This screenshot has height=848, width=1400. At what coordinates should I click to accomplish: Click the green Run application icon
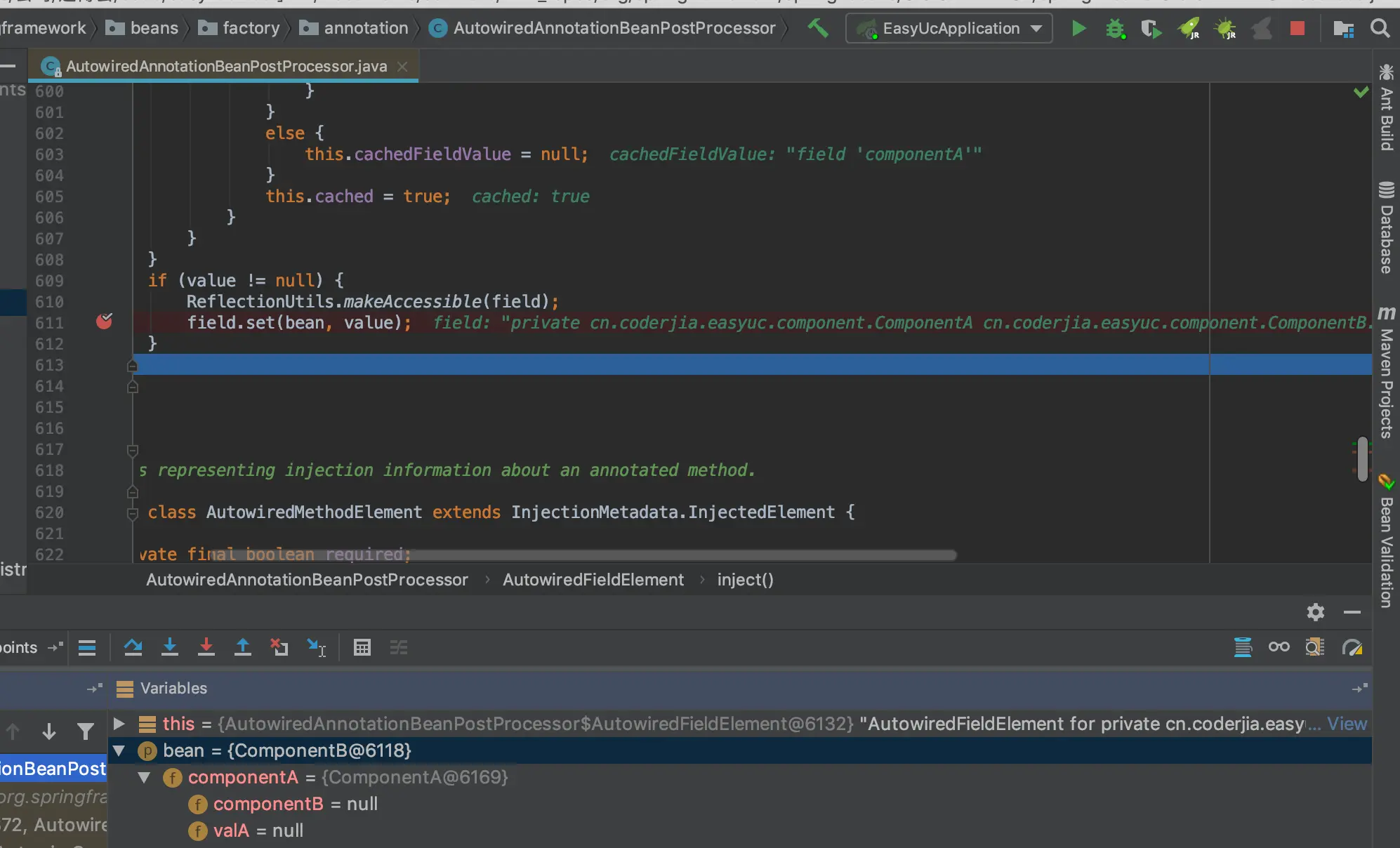[1078, 29]
